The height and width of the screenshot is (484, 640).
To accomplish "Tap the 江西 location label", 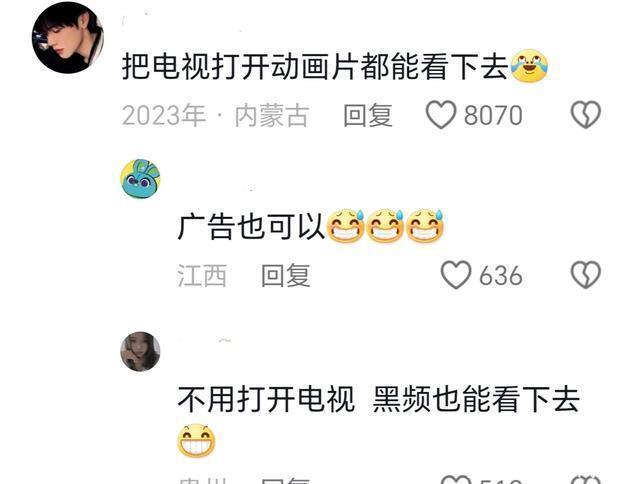I will click(202, 275).
